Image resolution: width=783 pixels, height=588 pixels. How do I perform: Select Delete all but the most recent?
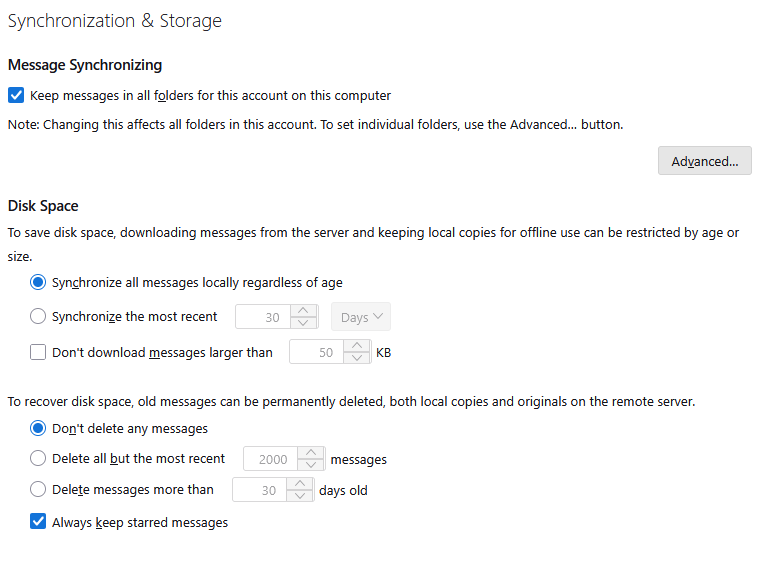click(x=39, y=459)
